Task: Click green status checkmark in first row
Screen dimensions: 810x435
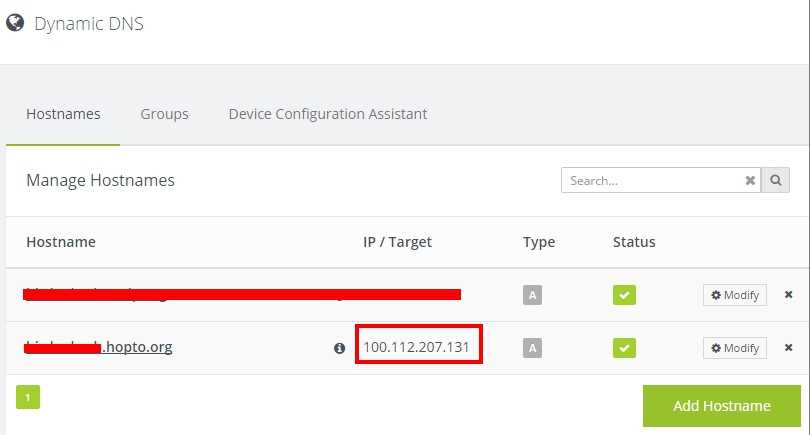Action: pyautogui.click(x=624, y=295)
